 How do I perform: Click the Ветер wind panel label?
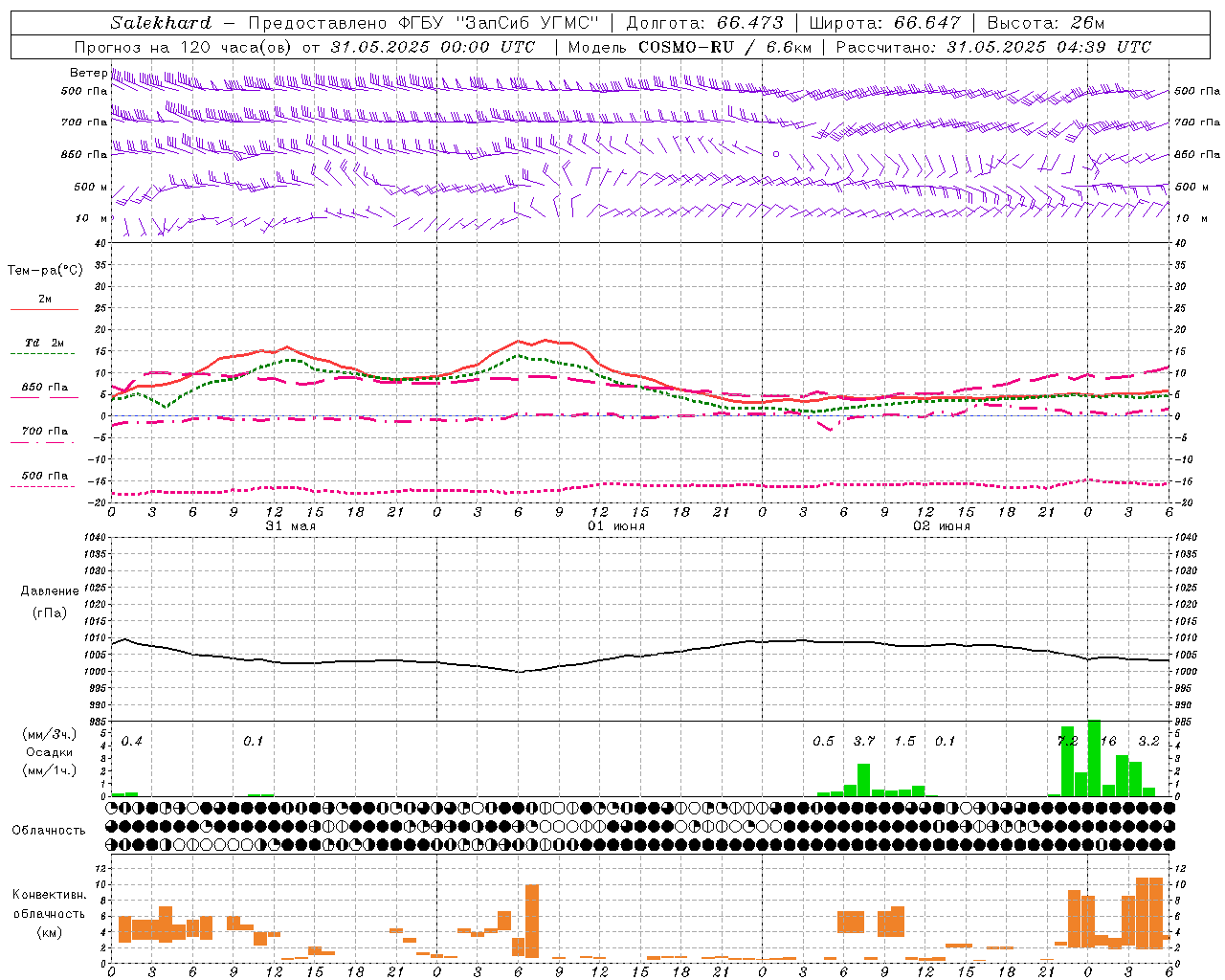point(88,73)
